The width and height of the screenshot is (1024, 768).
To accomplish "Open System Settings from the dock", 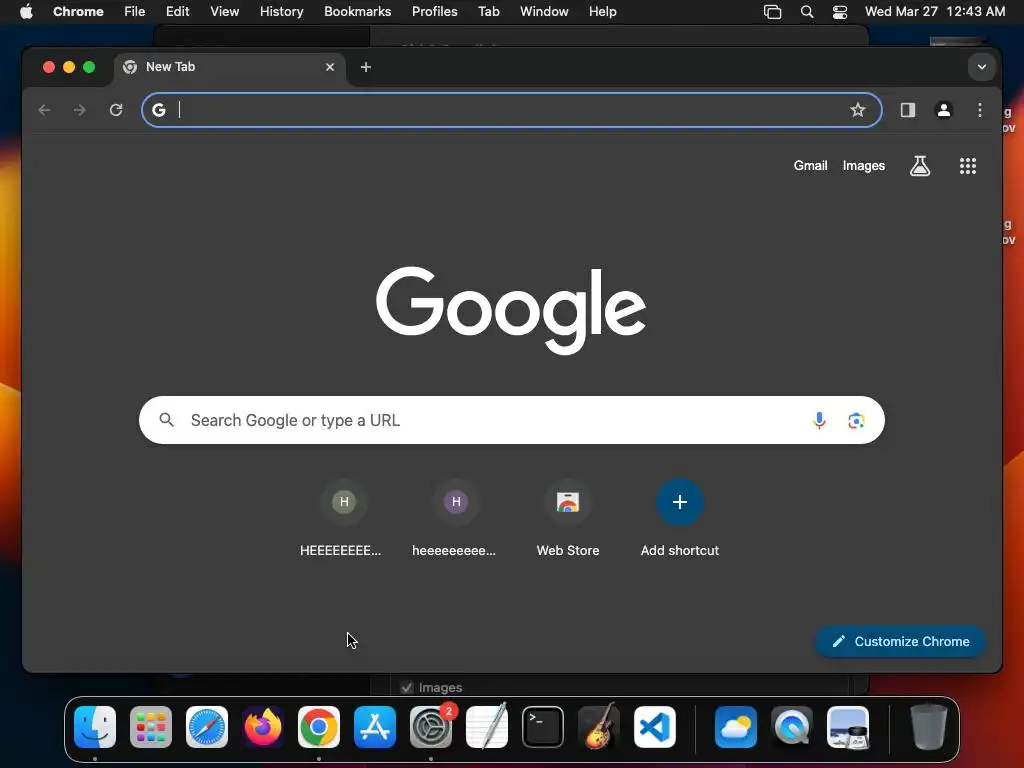I will point(431,727).
